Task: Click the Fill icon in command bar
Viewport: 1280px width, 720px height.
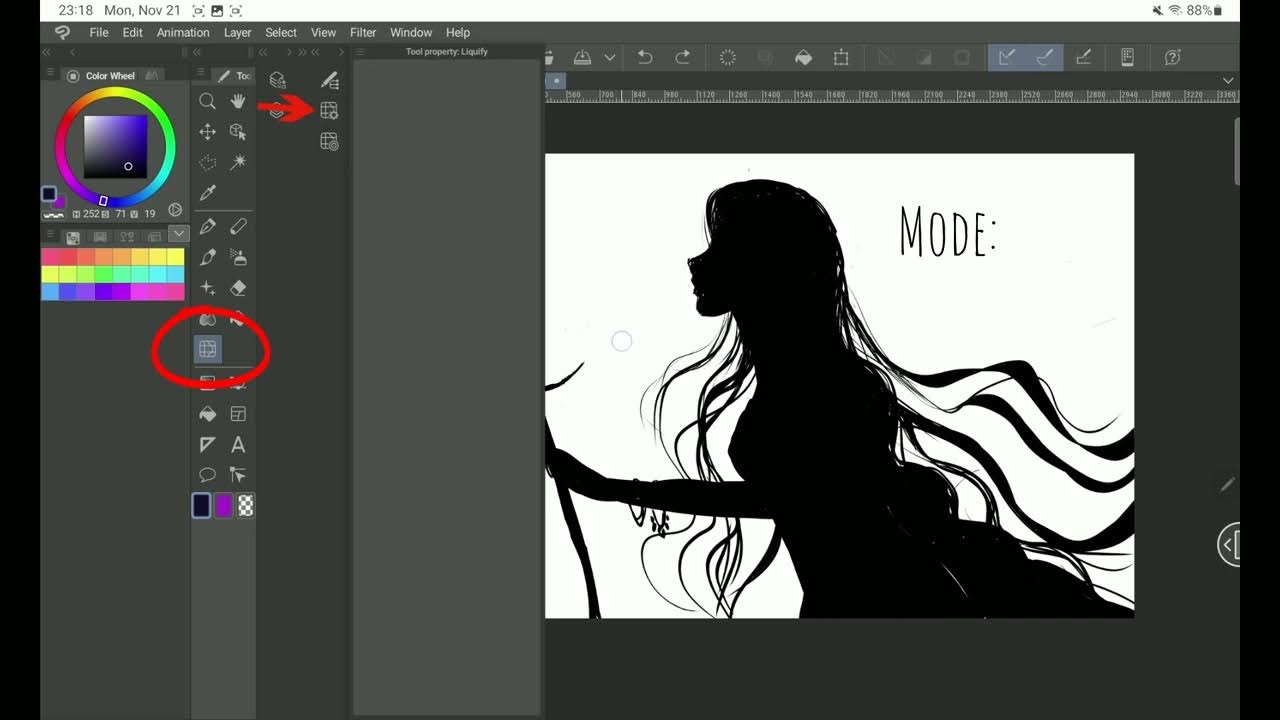Action: point(803,58)
